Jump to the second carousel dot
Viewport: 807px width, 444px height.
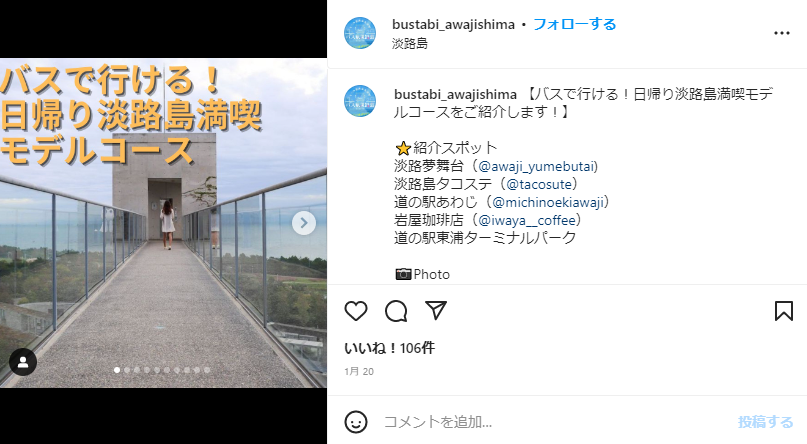[127, 370]
